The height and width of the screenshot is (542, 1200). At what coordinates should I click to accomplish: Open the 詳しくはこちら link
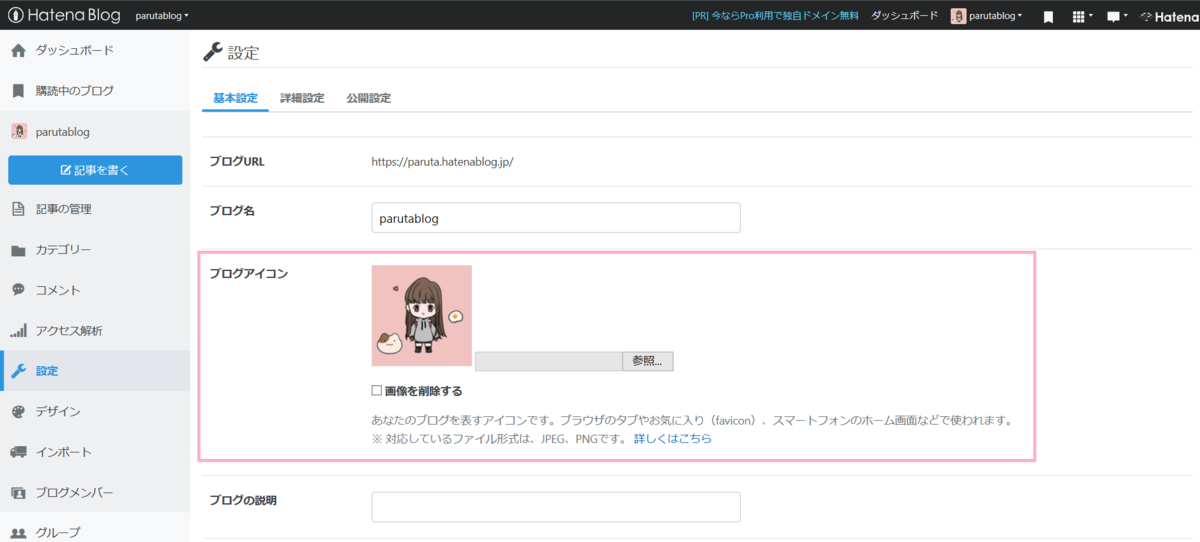pos(673,438)
